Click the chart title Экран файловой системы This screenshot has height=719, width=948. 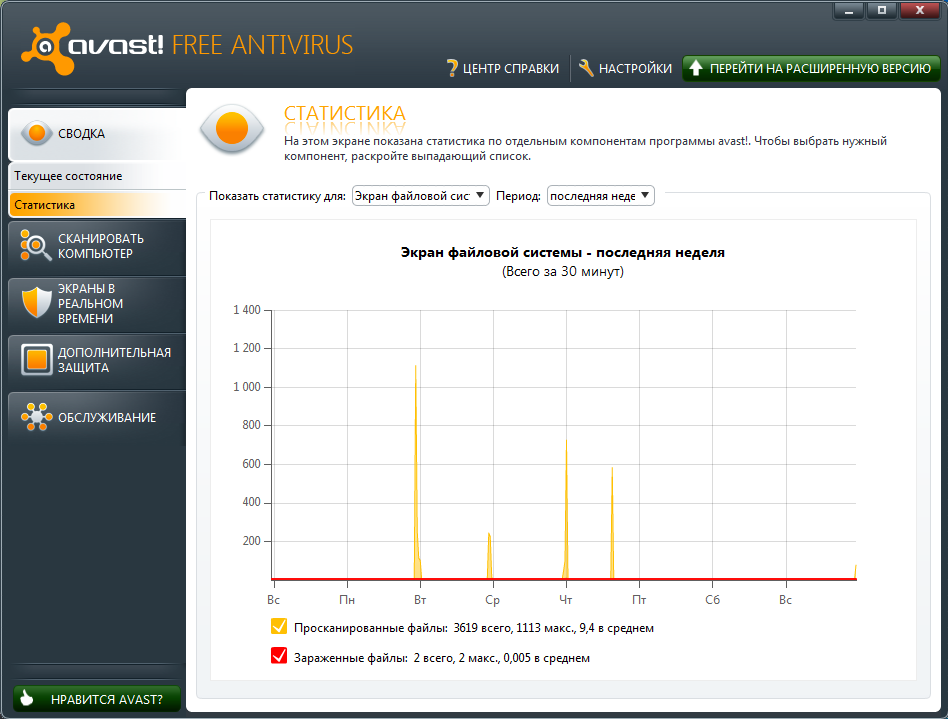point(562,252)
